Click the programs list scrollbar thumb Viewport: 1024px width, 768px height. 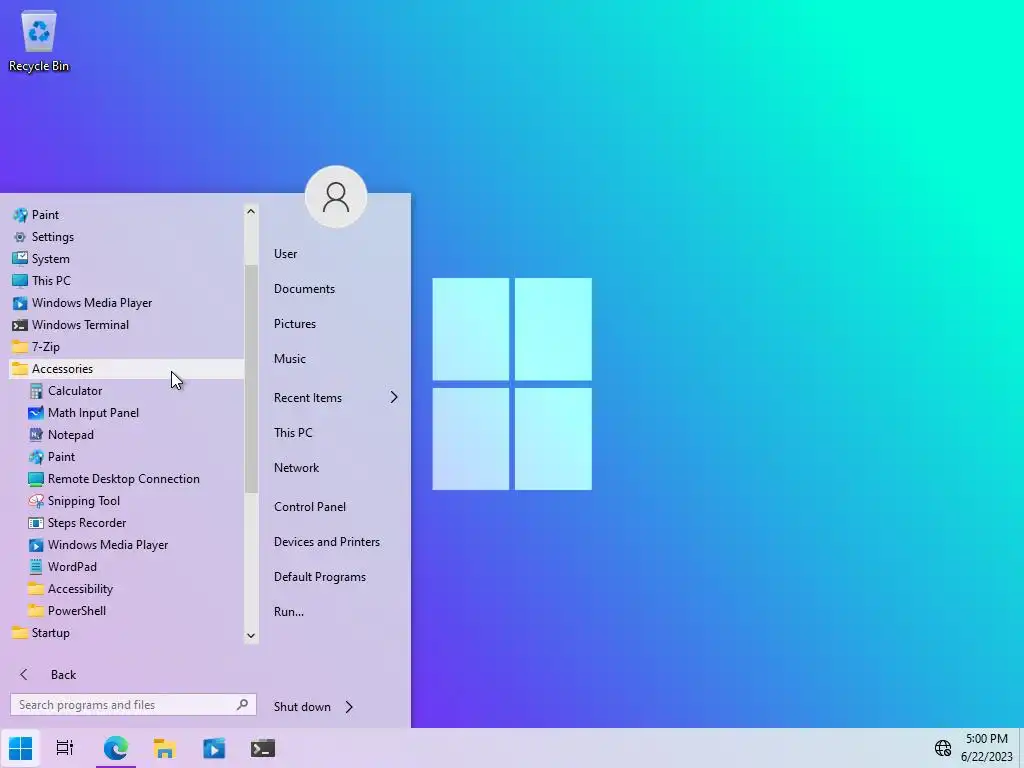pyautogui.click(x=251, y=379)
